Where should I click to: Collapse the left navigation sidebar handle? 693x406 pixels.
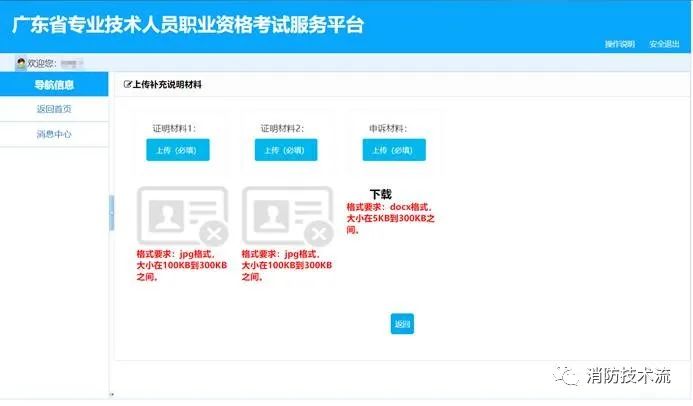111,212
